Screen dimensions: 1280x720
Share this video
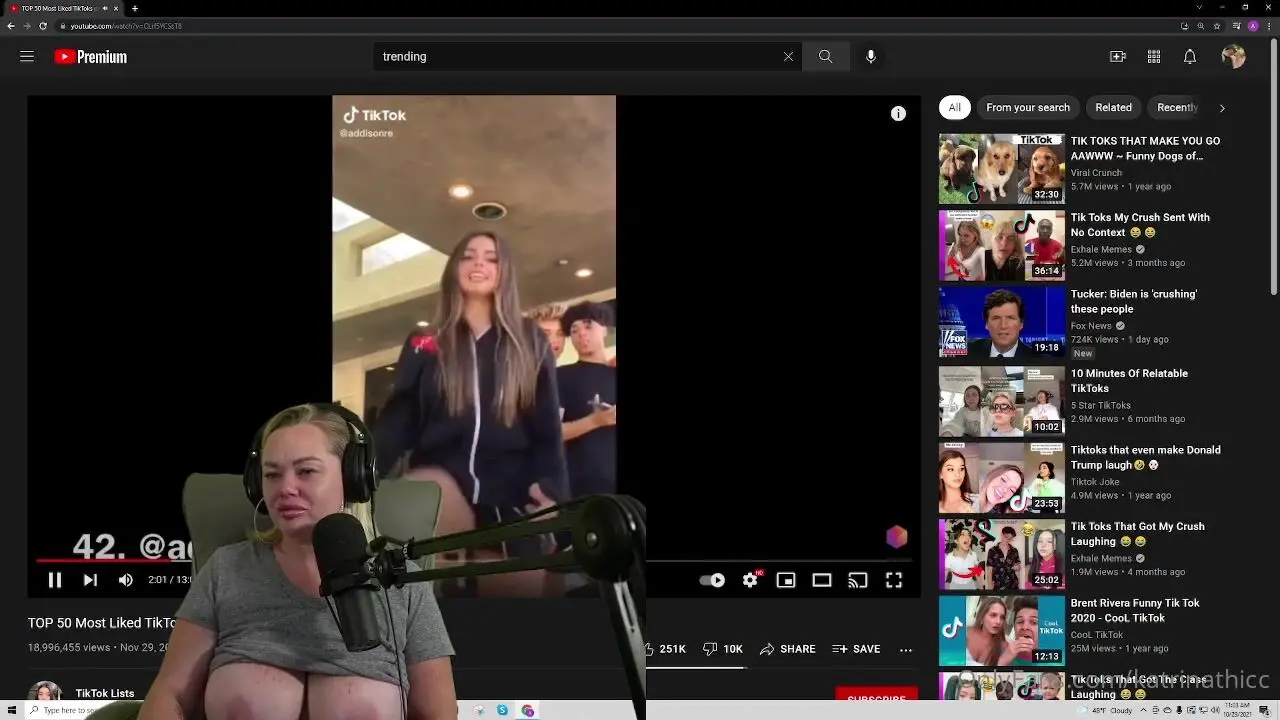pos(788,649)
